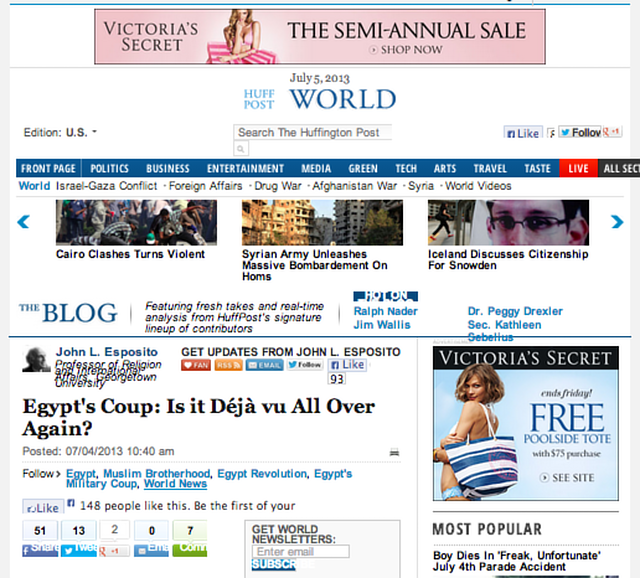Click the previous carousel arrow
The height and width of the screenshot is (578, 640).
click(23, 222)
